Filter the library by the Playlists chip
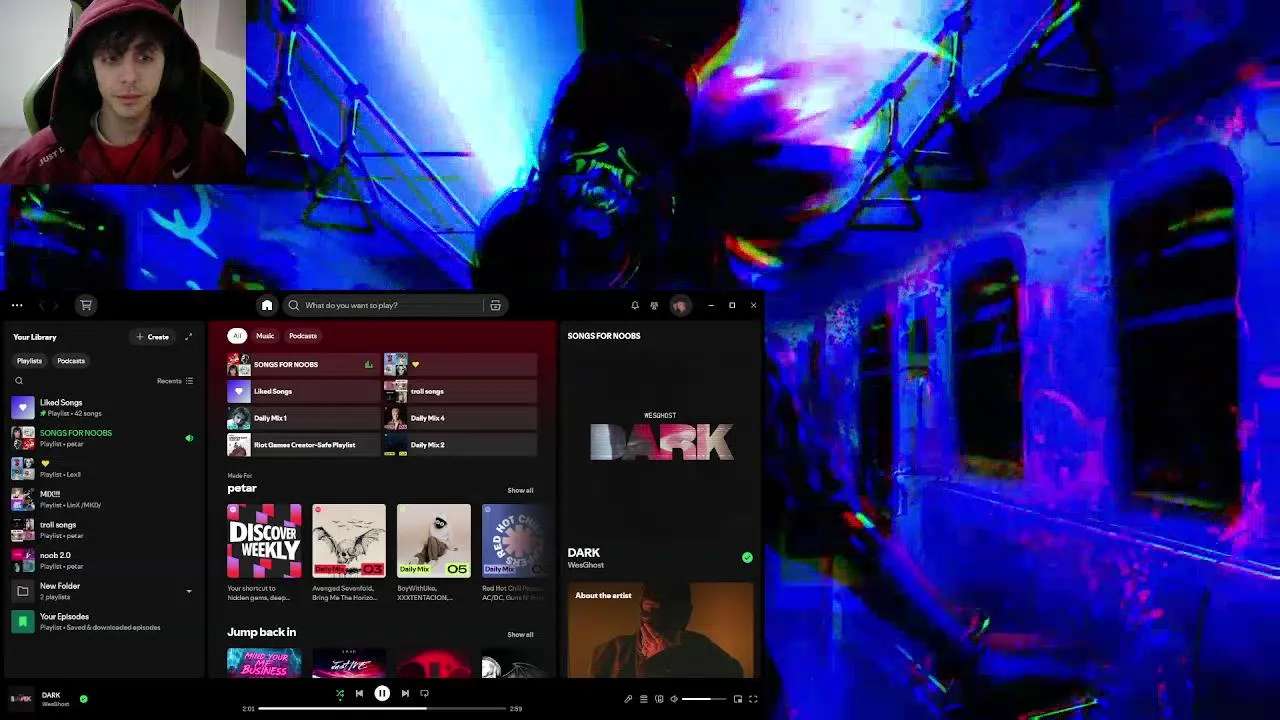 click(x=29, y=361)
